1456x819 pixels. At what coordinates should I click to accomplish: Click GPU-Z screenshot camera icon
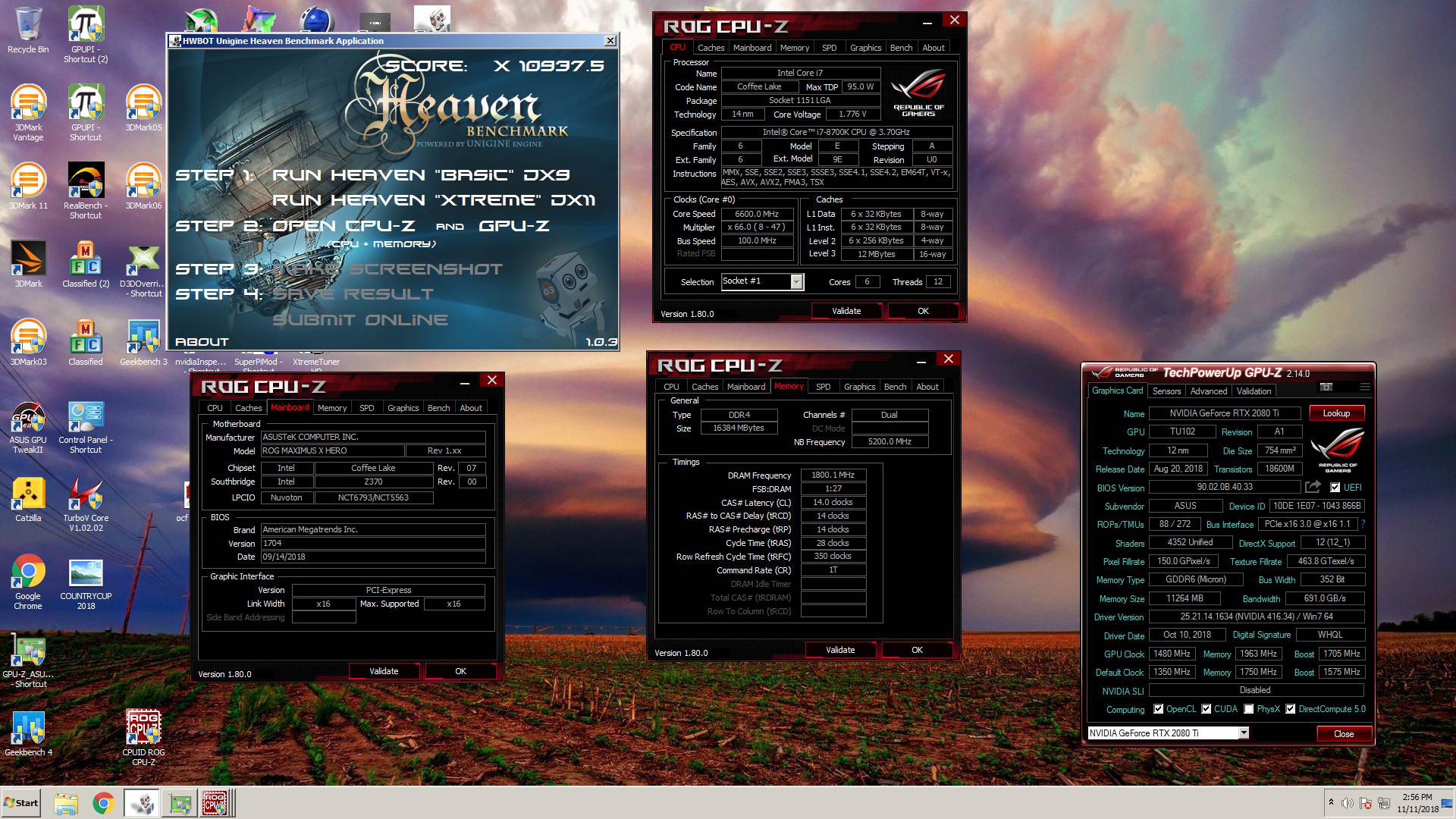tap(1326, 387)
